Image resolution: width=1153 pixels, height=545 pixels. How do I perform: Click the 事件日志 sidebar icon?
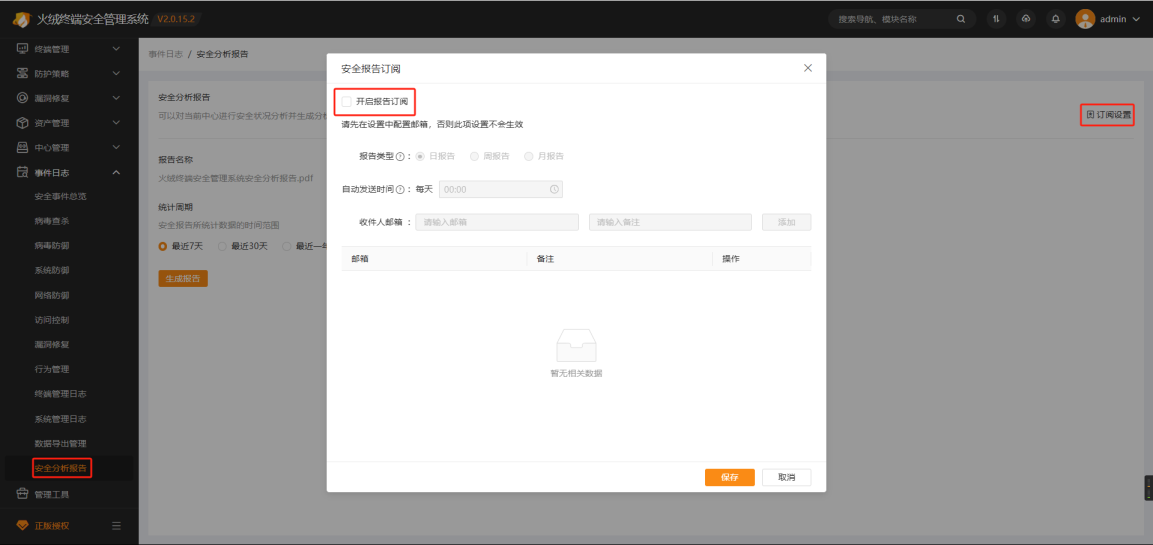[x=22, y=172]
